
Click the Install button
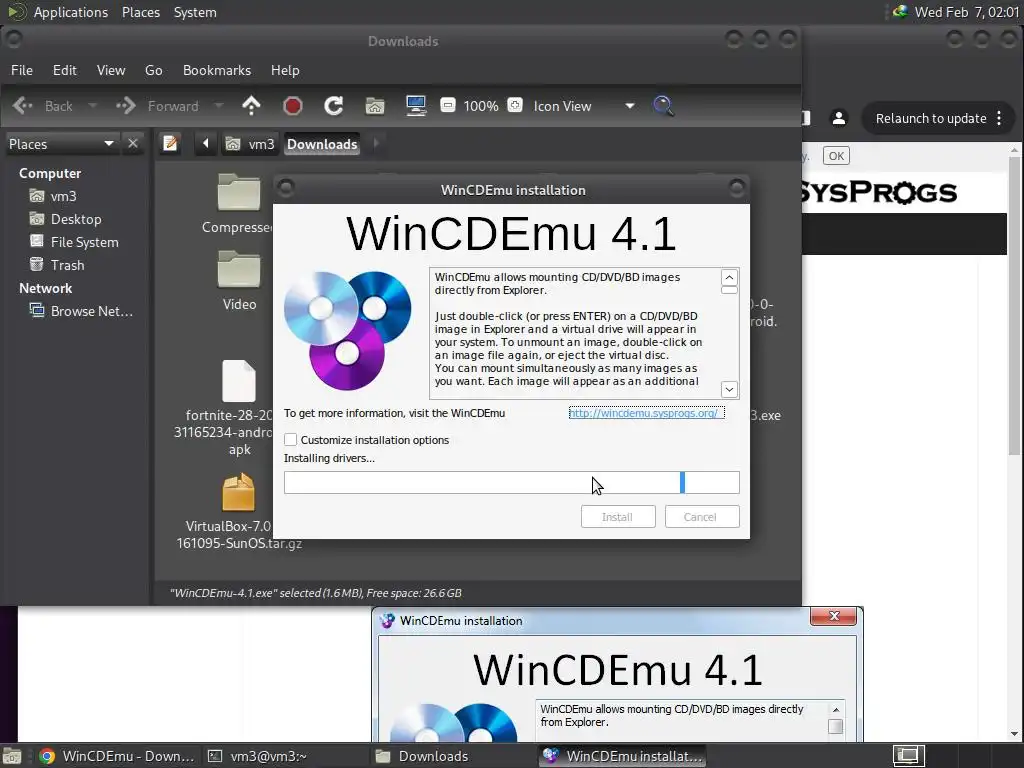pyautogui.click(x=618, y=517)
